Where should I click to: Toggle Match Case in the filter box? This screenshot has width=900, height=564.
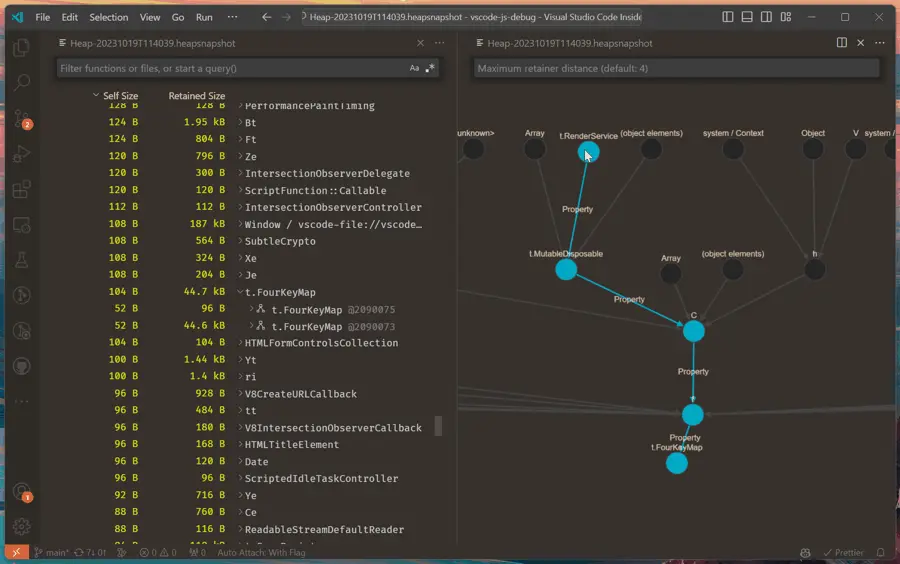pyautogui.click(x=414, y=68)
